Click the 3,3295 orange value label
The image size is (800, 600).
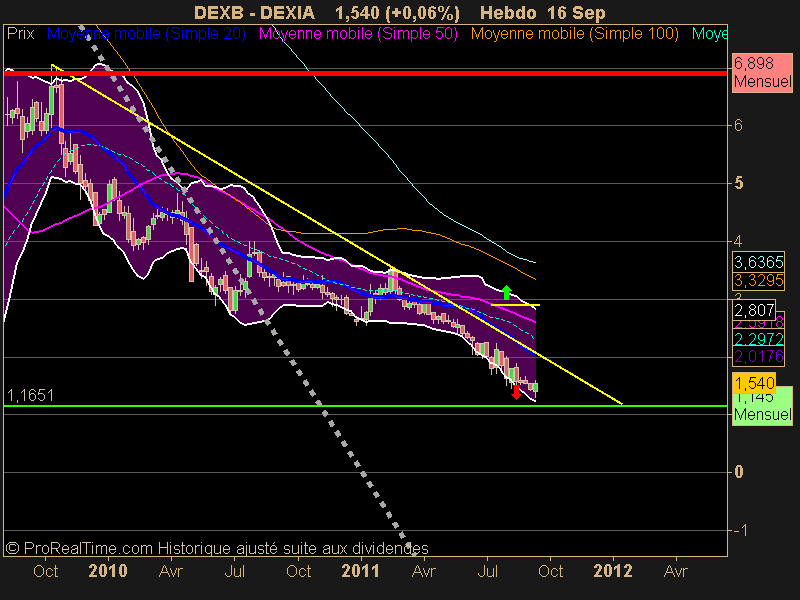pyautogui.click(x=758, y=280)
